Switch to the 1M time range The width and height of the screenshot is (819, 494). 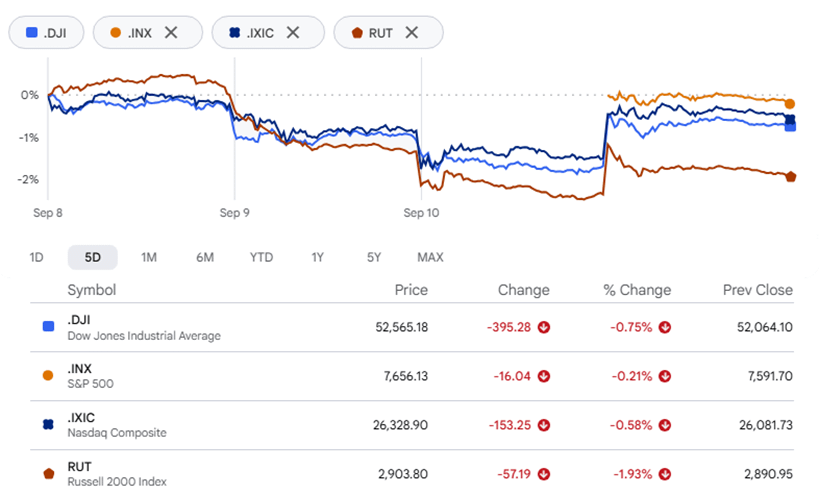click(149, 257)
